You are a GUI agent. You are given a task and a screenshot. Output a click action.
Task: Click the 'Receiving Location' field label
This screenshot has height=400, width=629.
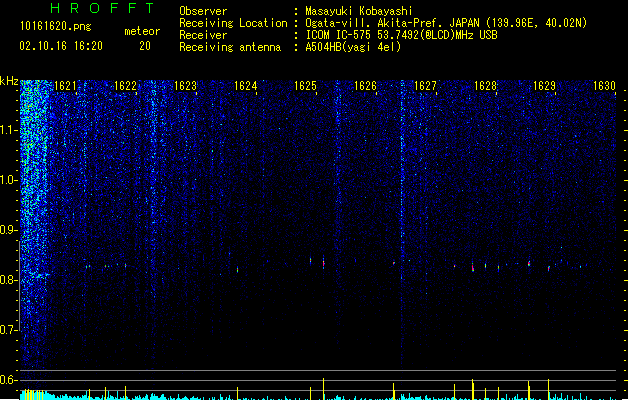click(233, 23)
